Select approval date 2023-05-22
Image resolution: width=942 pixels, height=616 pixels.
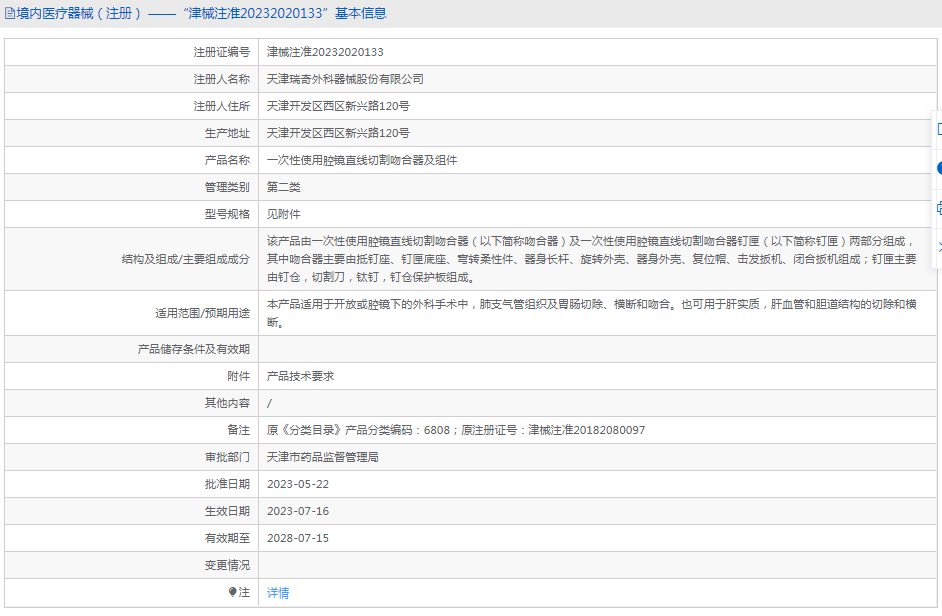(x=298, y=484)
